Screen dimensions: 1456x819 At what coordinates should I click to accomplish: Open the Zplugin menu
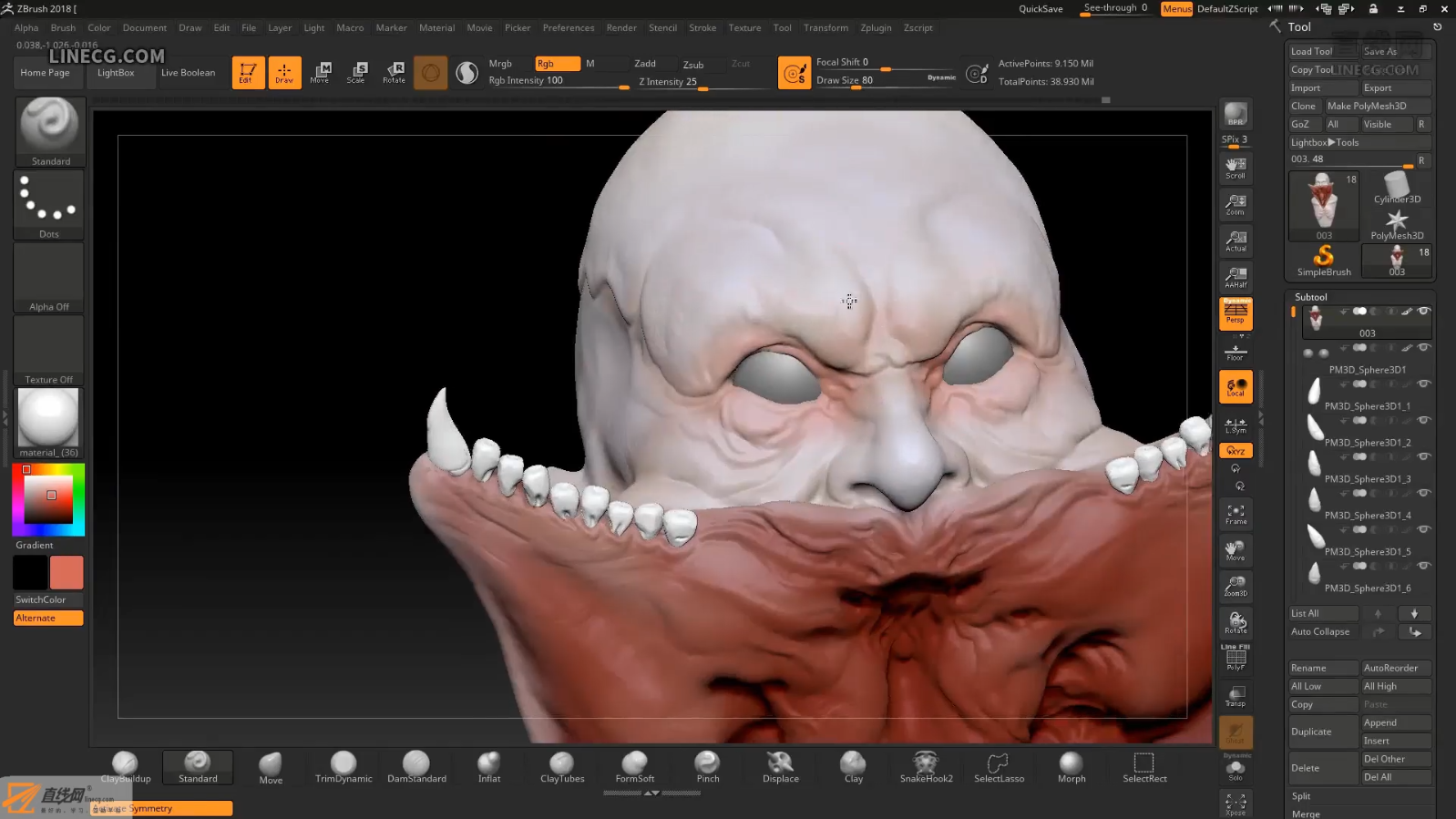click(876, 28)
